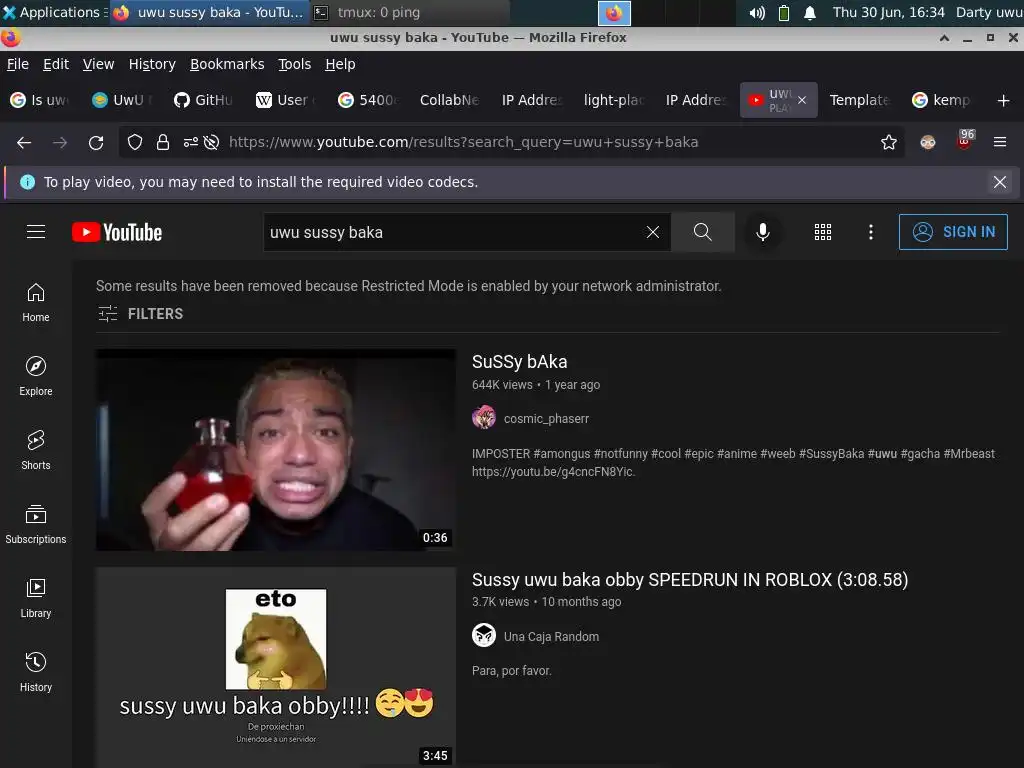
Task: Click the Firefox forward arrow
Action: pyautogui.click(x=60, y=142)
